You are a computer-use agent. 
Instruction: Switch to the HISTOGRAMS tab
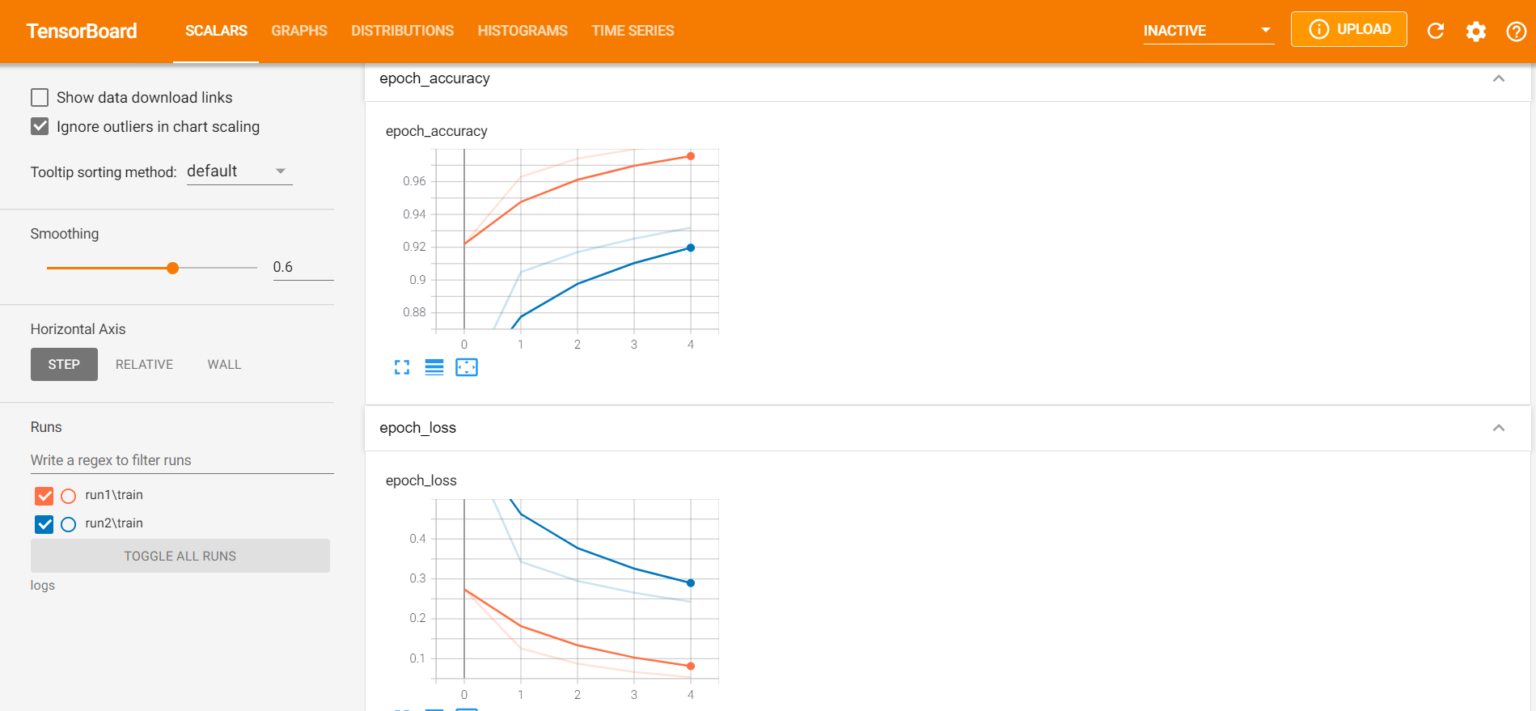522,31
